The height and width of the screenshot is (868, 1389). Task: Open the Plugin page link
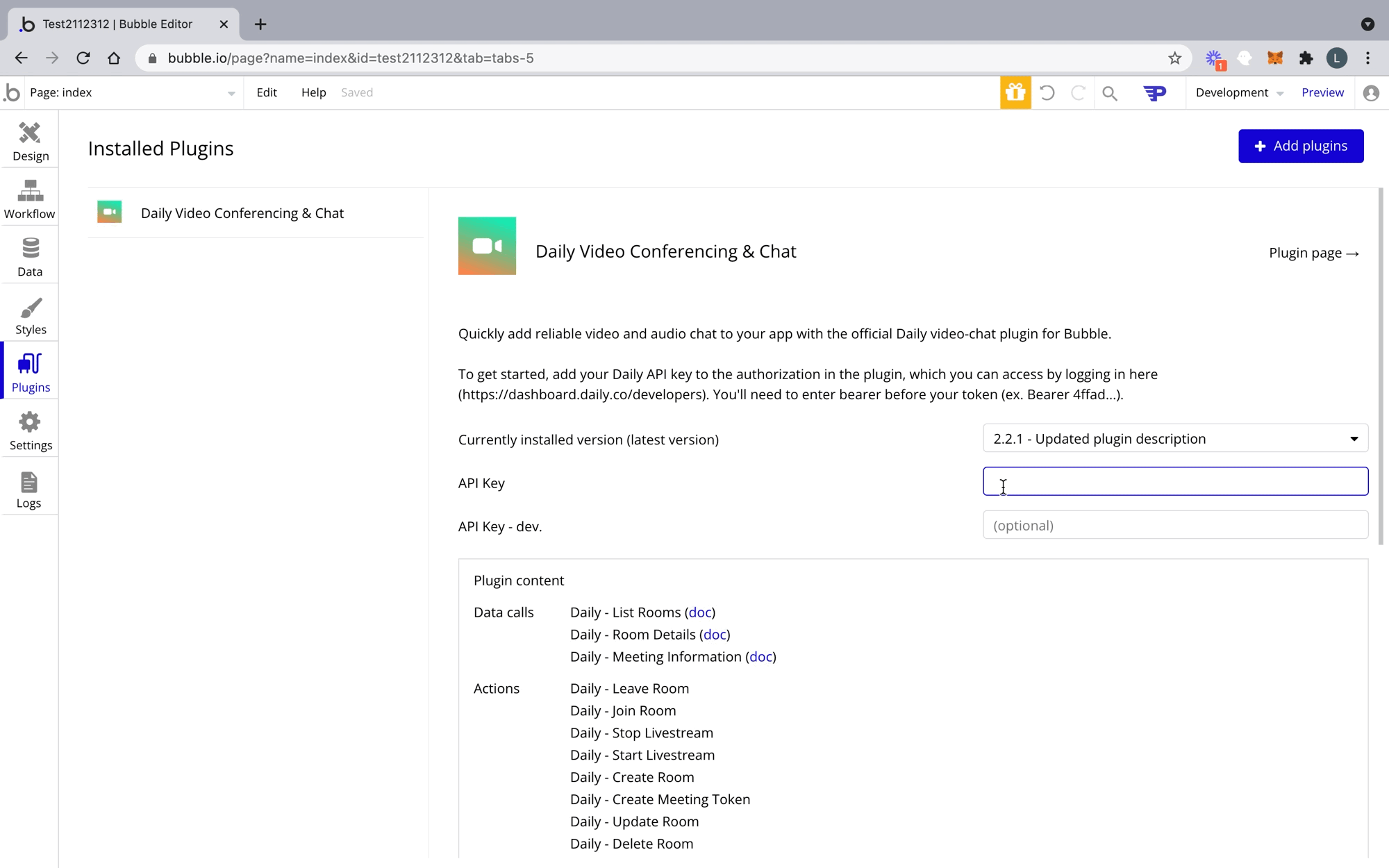tap(1313, 253)
